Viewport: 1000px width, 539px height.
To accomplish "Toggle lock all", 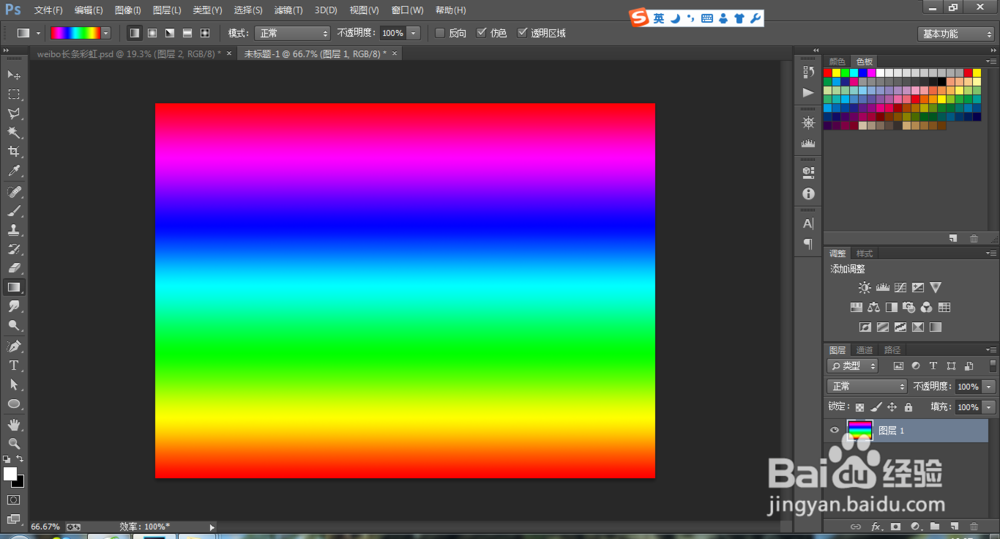I will [x=908, y=407].
